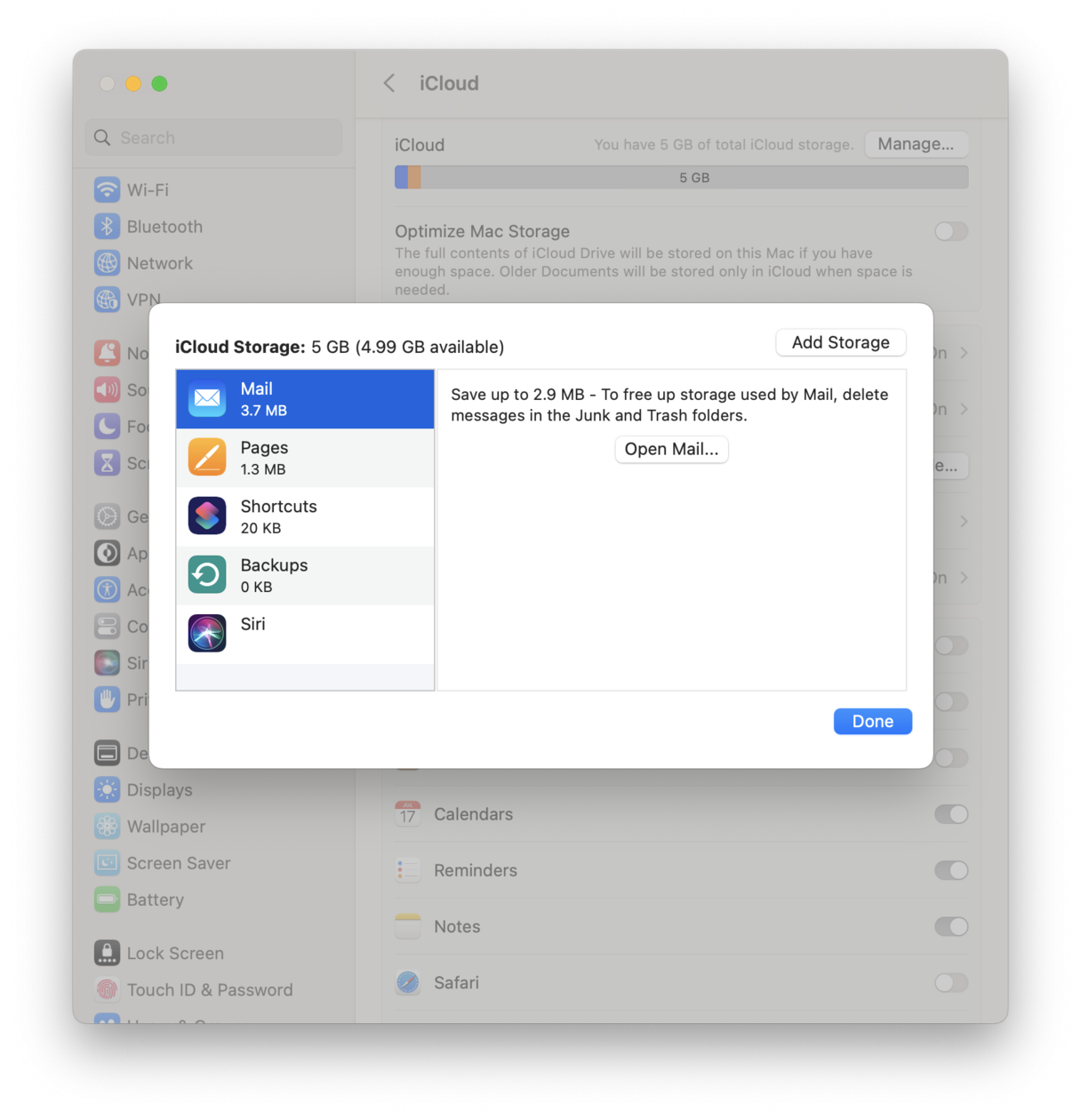Click the search magnifier icon
This screenshot has width=1081, height=1120.
pos(102,138)
